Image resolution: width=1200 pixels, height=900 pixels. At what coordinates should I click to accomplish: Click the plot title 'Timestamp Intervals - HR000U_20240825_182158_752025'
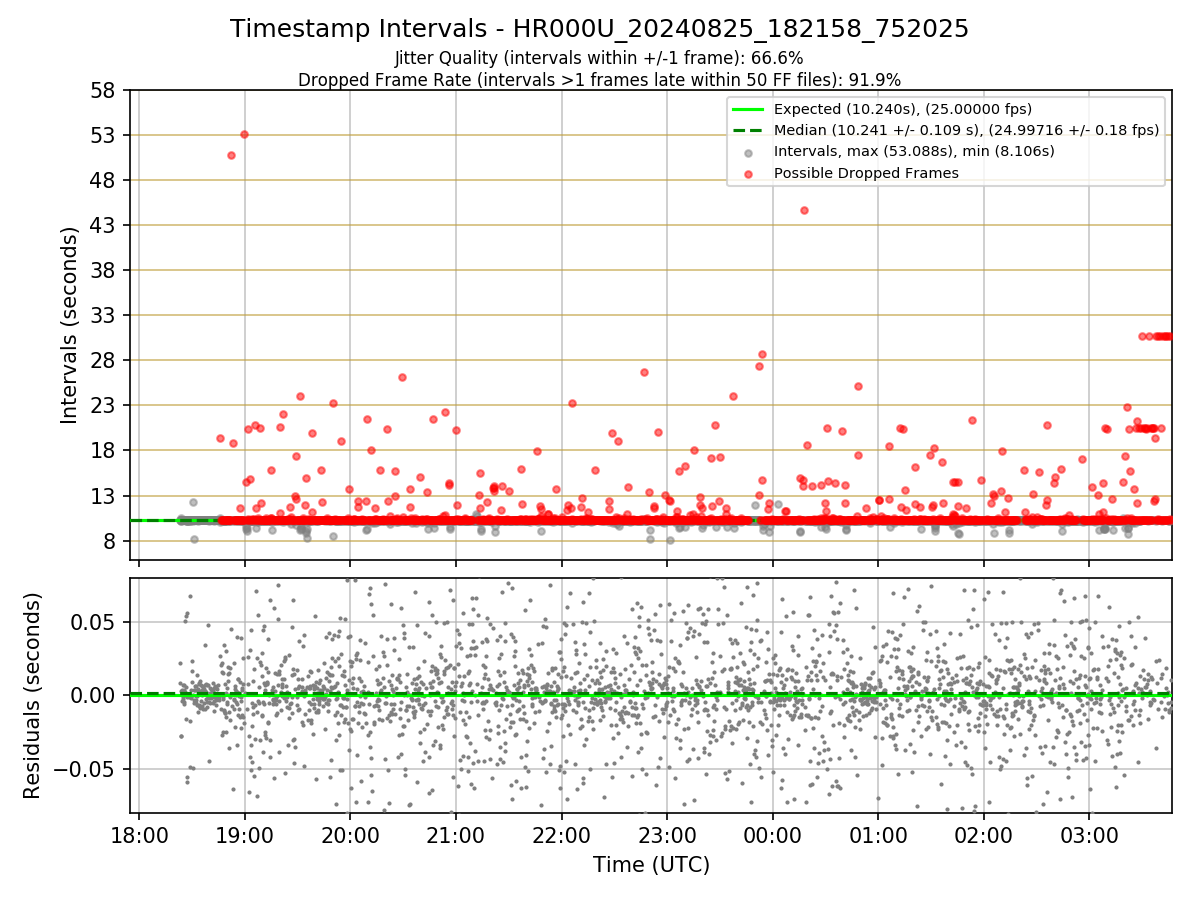[x=599, y=29]
